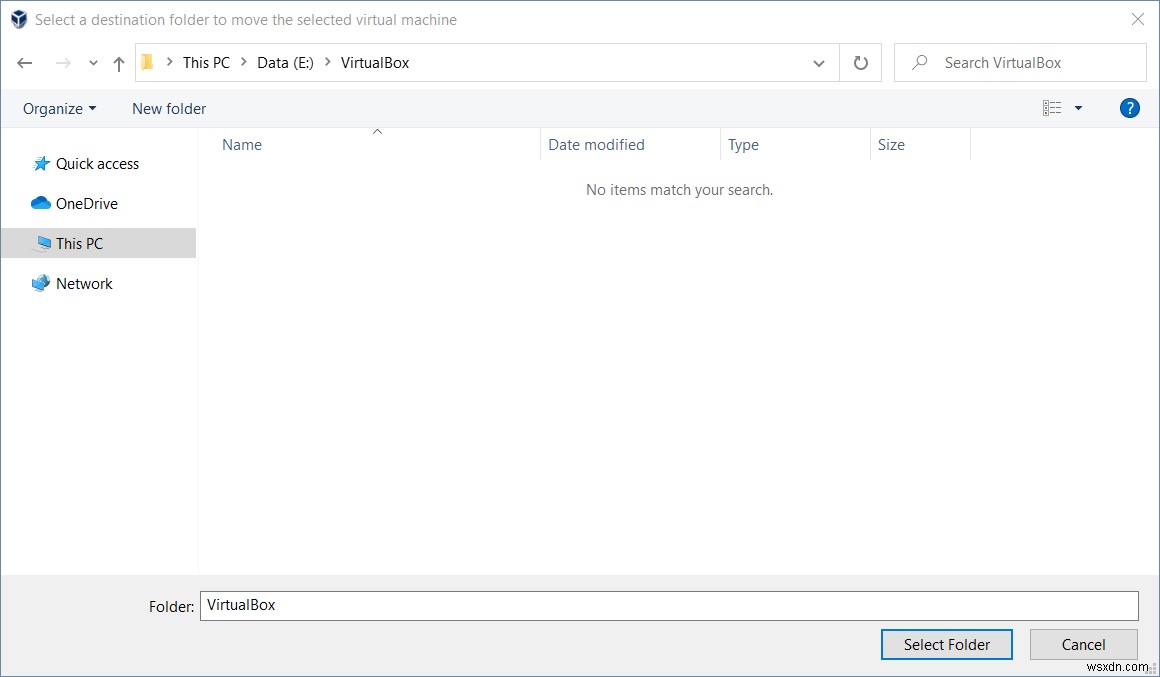Select the OneDrive icon in the sidebar
The width and height of the screenshot is (1160, 677).
tap(40, 203)
